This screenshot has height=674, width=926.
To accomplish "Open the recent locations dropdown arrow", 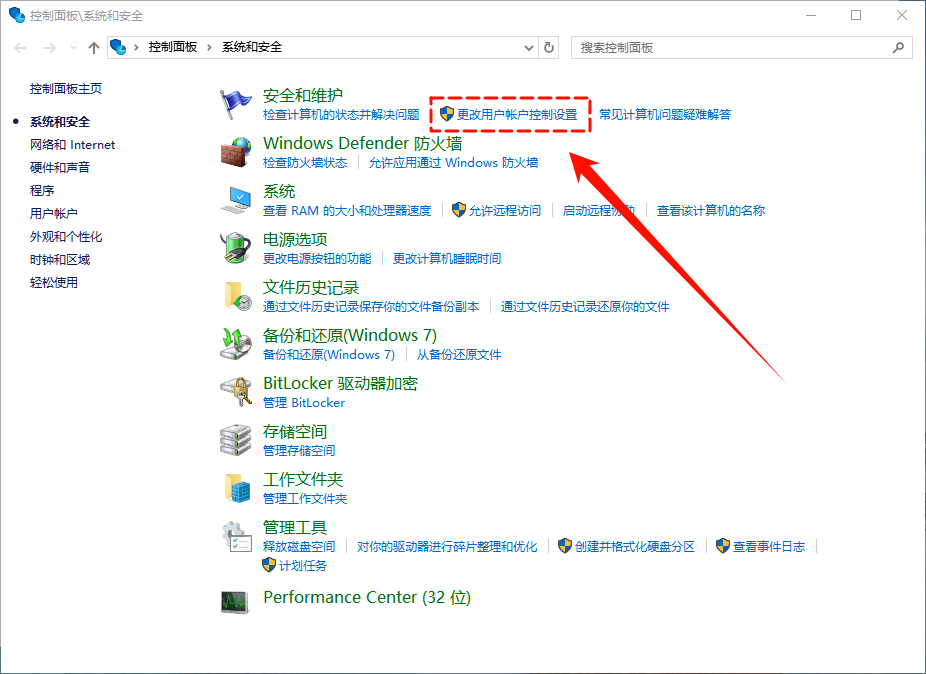I will click(x=73, y=48).
